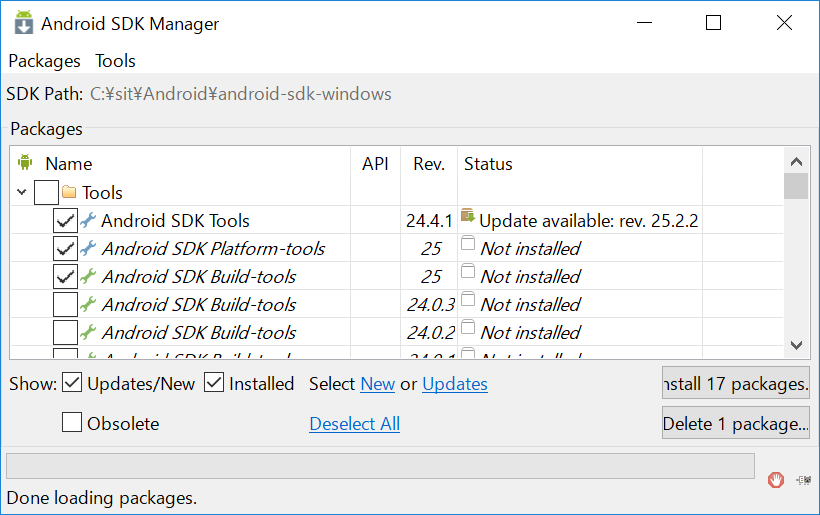This screenshot has height=515, width=820.
Task: Click the Deselect All link
Action: coord(355,424)
